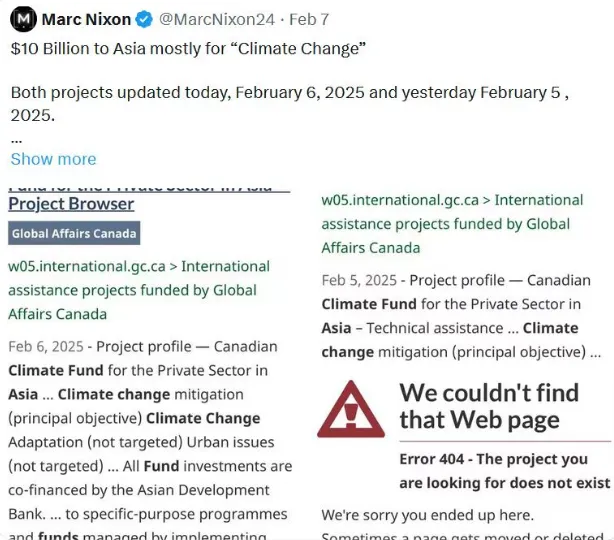The width and height of the screenshot is (614, 540).
Task: Click the Feb 5, 2025 result date
Action: click(x=359, y=280)
